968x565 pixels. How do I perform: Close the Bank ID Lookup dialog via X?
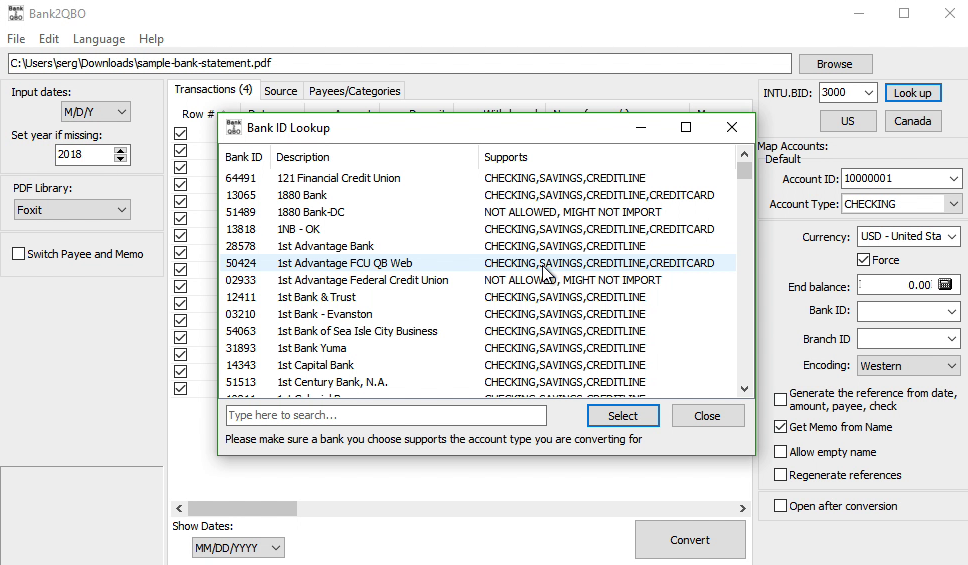point(732,127)
